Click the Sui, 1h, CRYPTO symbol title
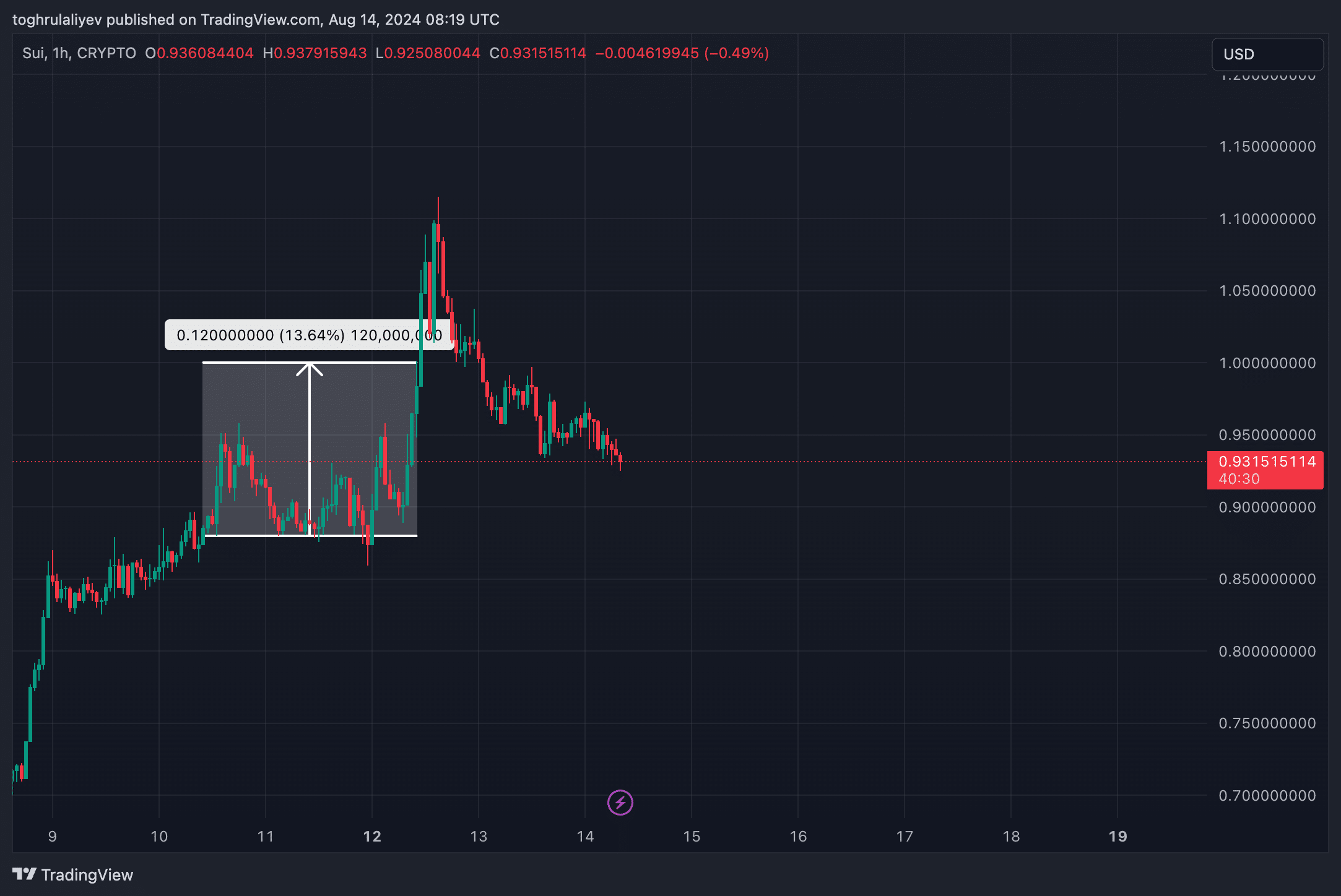The image size is (1341, 896). click(x=79, y=53)
